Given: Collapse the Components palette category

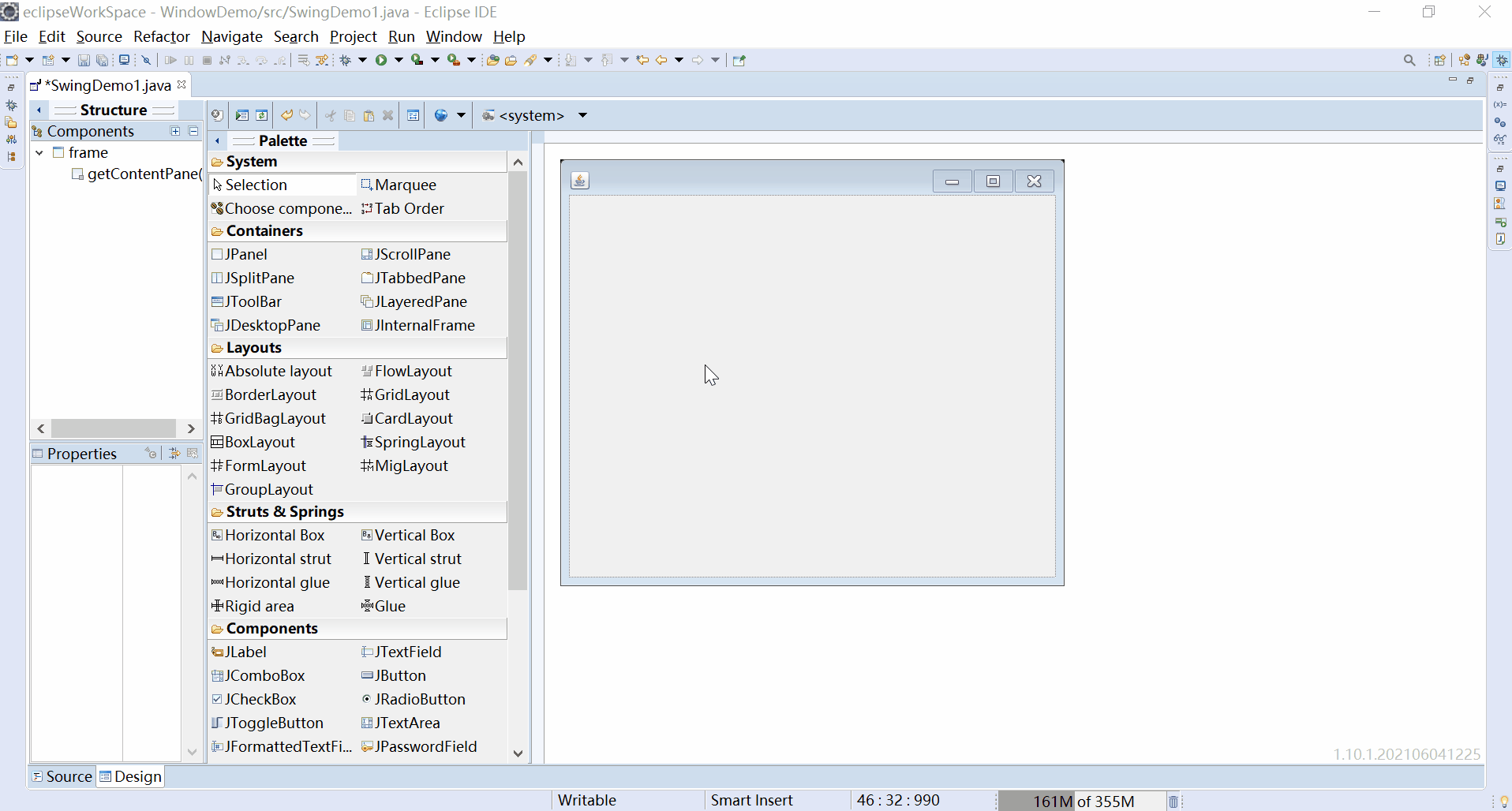Looking at the screenshot, I should click(358, 629).
